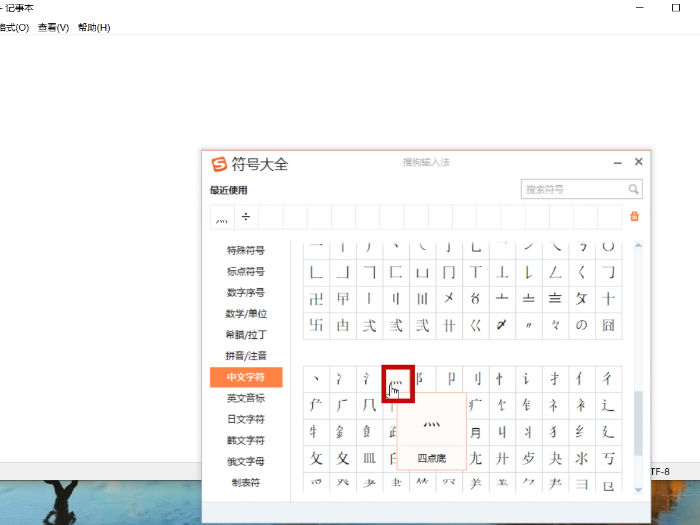Insert the 月 character
Screen dimensions: 700x525
point(476,432)
